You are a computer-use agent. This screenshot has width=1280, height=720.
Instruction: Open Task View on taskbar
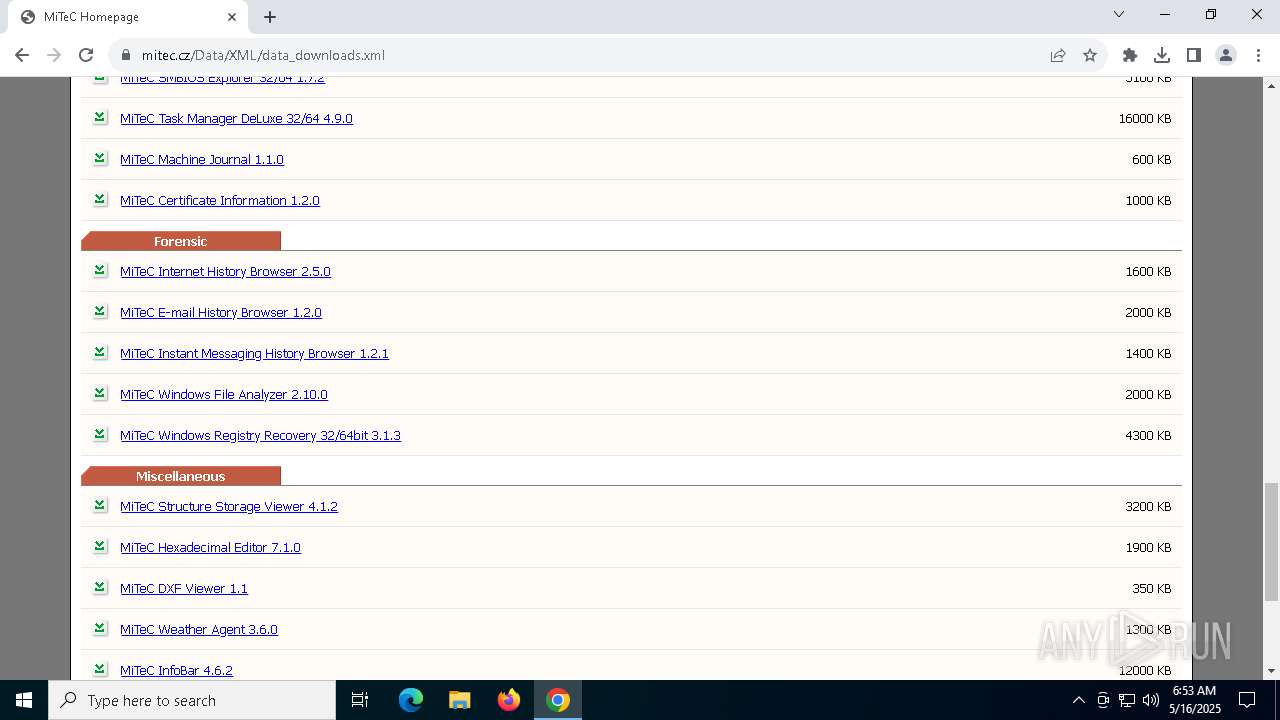360,700
